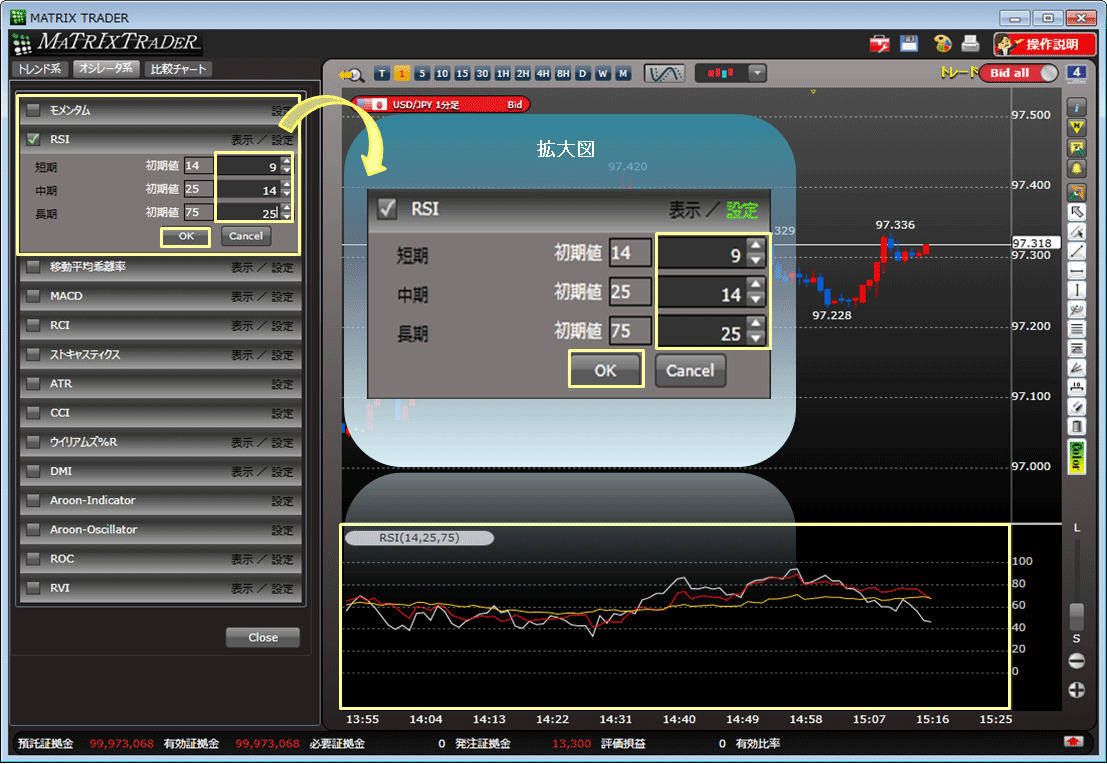Increase the 長期 RSI period value
The height and width of the screenshot is (764, 1107).
click(x=286, y=208)
